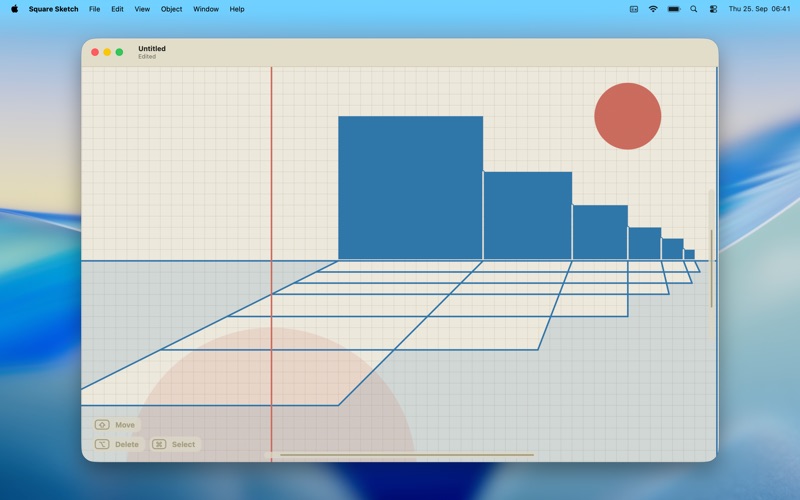Viewport: 800px width, 500px height.
Task: Zoom the window with the green button
Action: click(x=119, y=52)
